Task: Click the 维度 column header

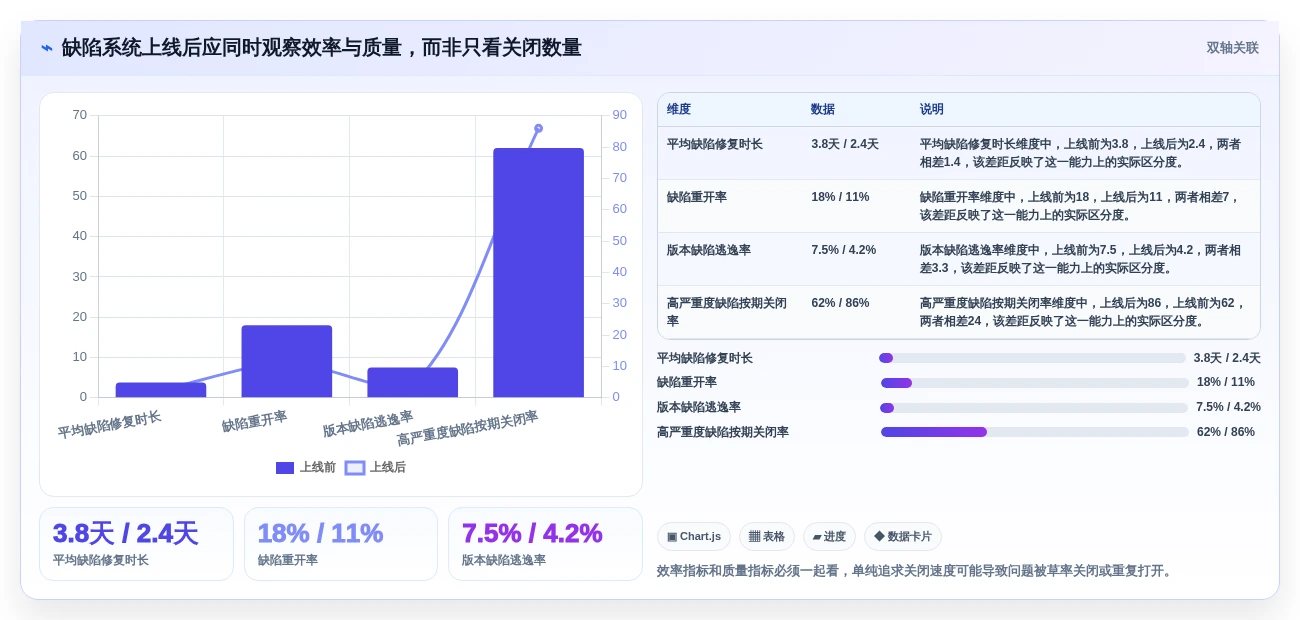Action: [x=679, y=110]
